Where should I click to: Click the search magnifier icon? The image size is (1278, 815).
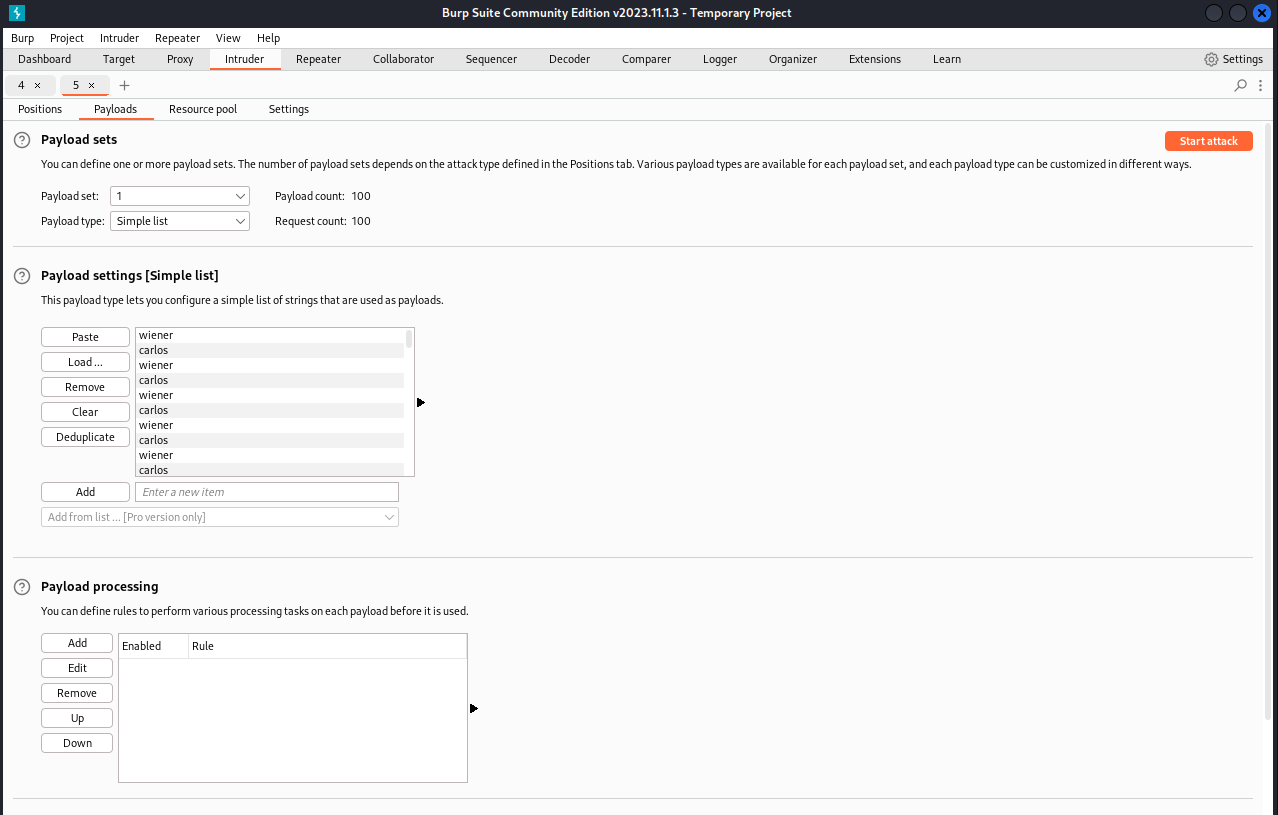pyautogui.click(x=1241, y=85)
